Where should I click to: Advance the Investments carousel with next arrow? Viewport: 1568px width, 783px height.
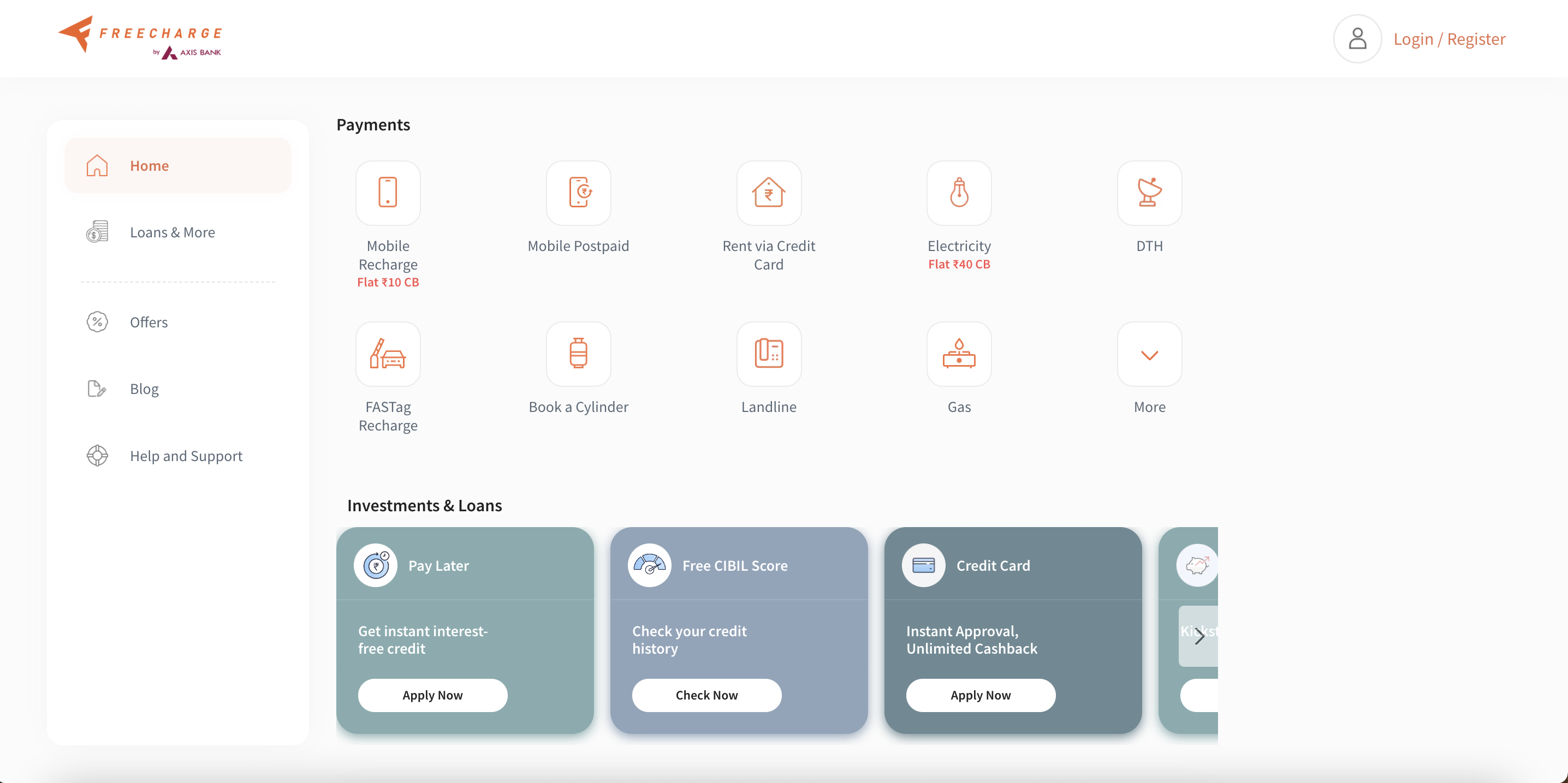tap(1198, 636)
